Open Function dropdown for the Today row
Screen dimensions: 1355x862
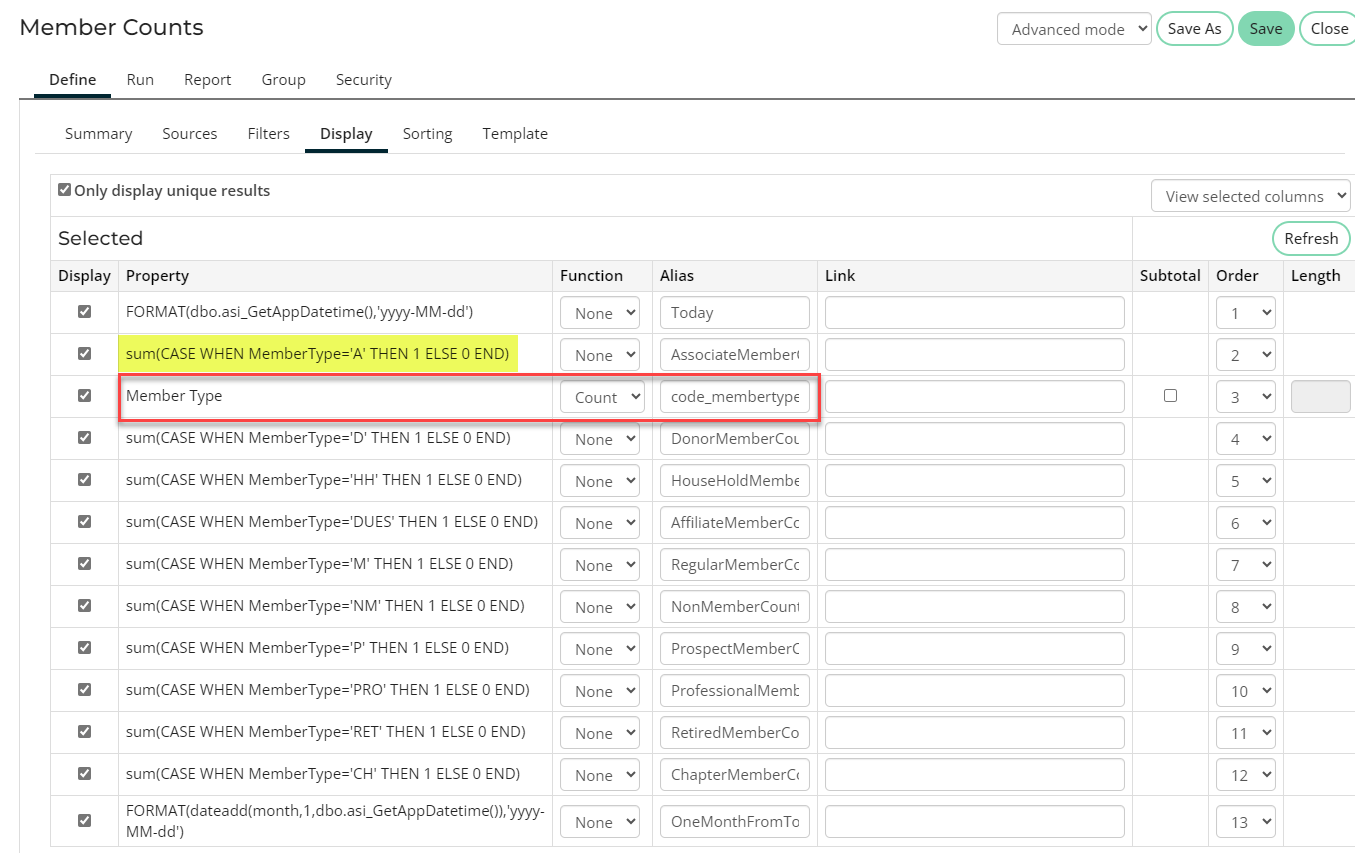click(x=600, y=313)
